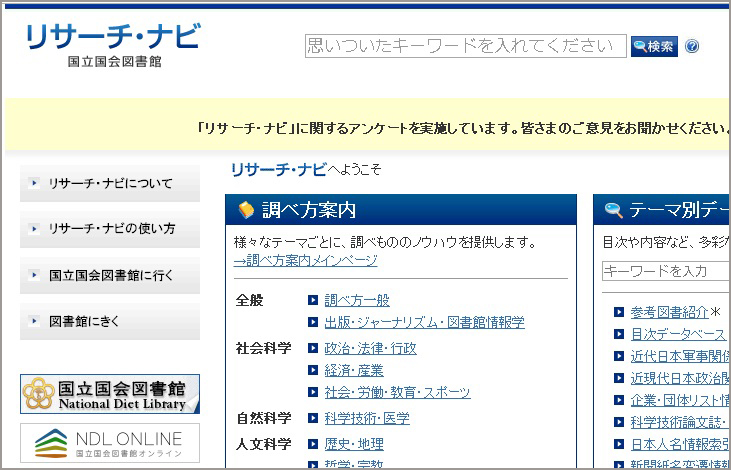
Task: Open 出版・ジャーナリズム・図書館情報学 link
Action: coord(425,322)
